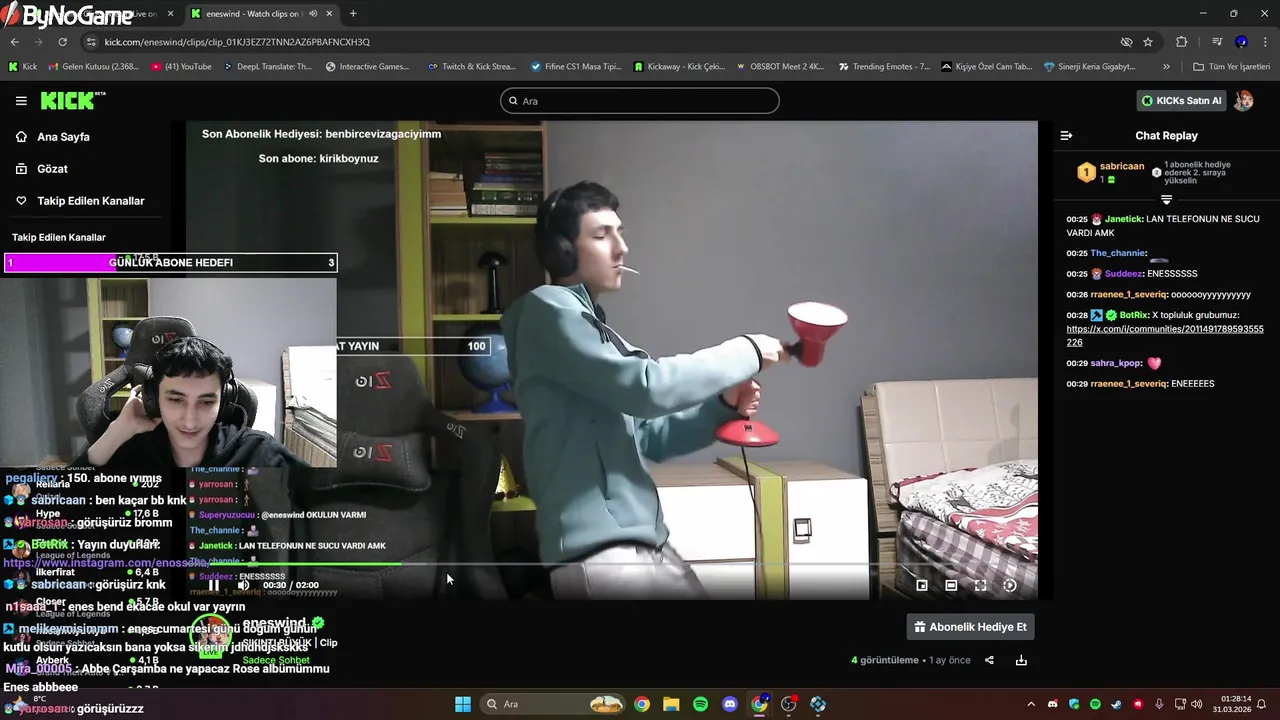Open the Kick hamburger menu

tap(21, 101)
